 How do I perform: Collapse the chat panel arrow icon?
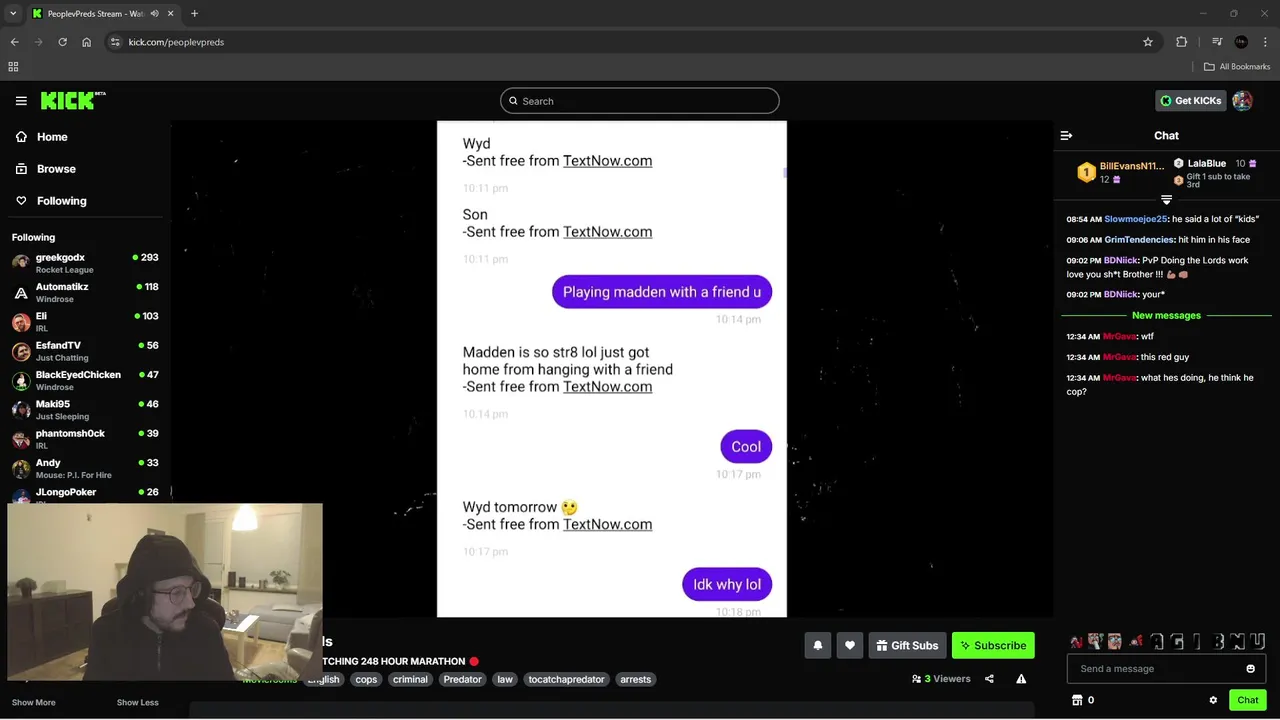1066,135
